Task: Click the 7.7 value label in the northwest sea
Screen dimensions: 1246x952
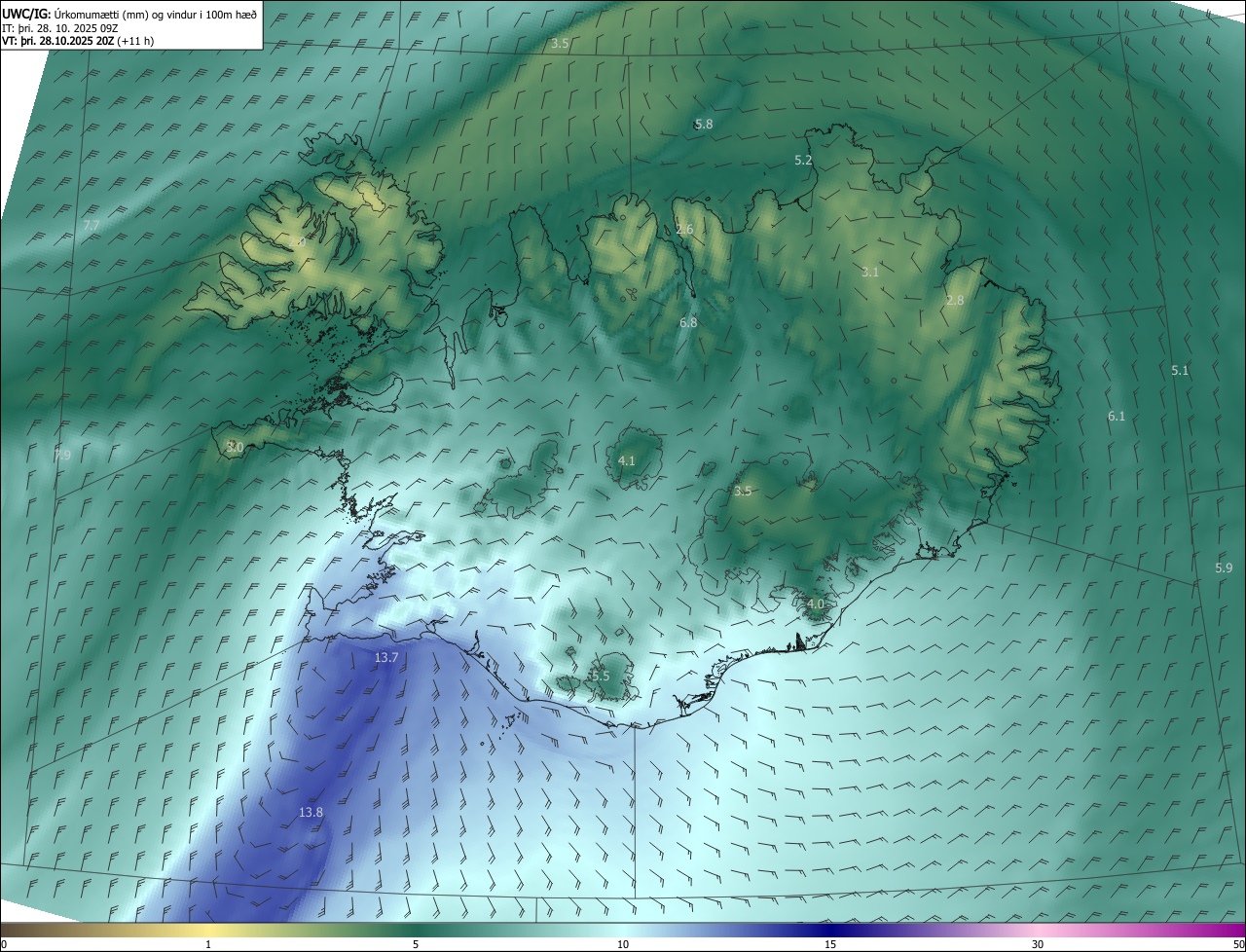Action: pos(91,226)
